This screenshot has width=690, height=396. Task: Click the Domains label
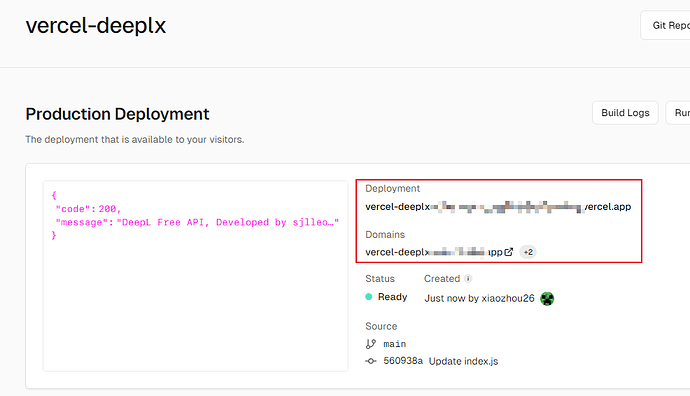(x=385, y=235)
